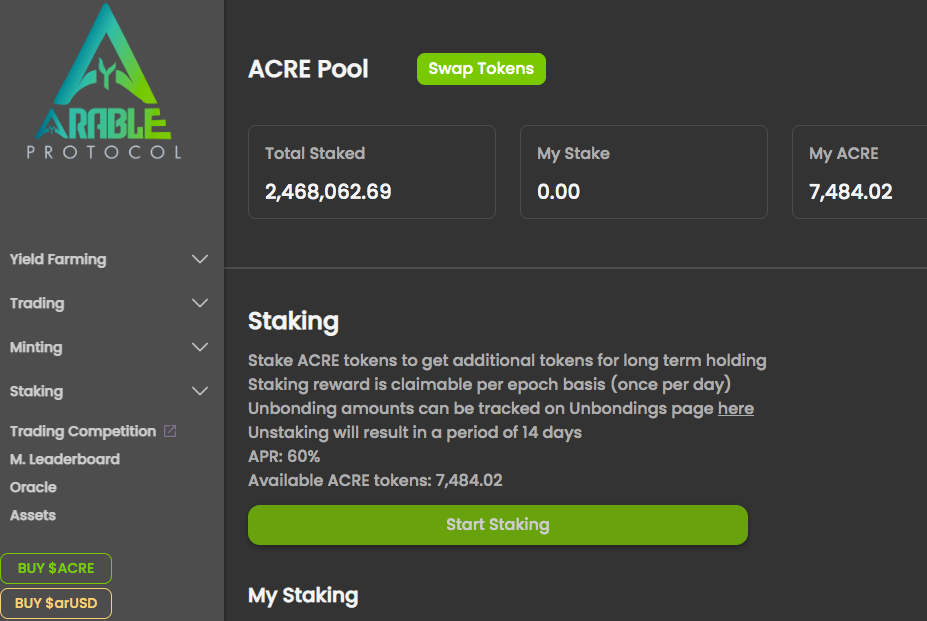The image size is (927, 621).
Task: Click the BUY $arUSD button
Action: tap(56, 603)
